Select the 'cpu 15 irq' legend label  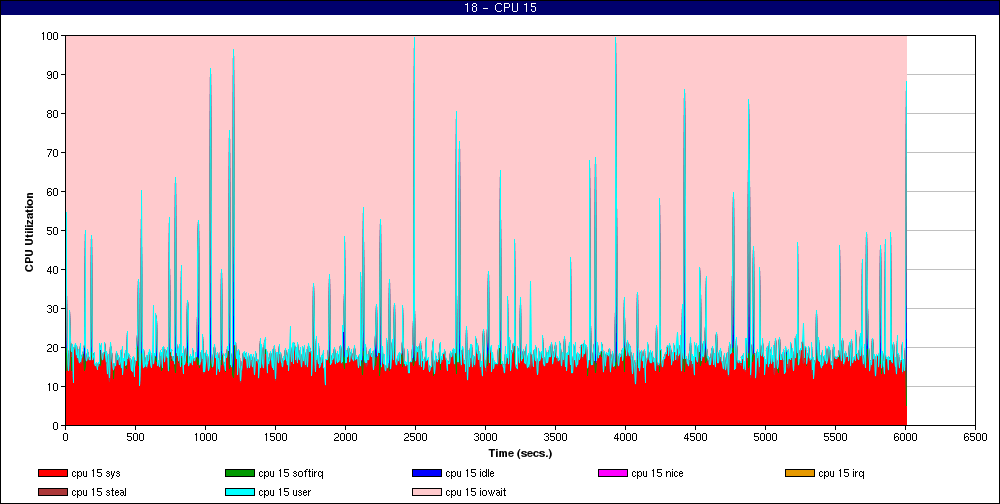(842, 473)
